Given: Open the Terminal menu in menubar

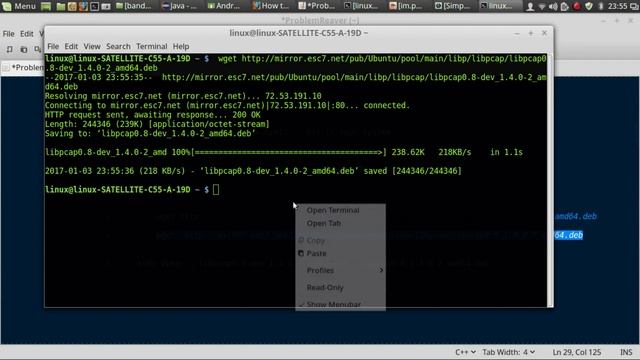Looking at the screenshot, I should pyautogui.click(x=152, y=46).
